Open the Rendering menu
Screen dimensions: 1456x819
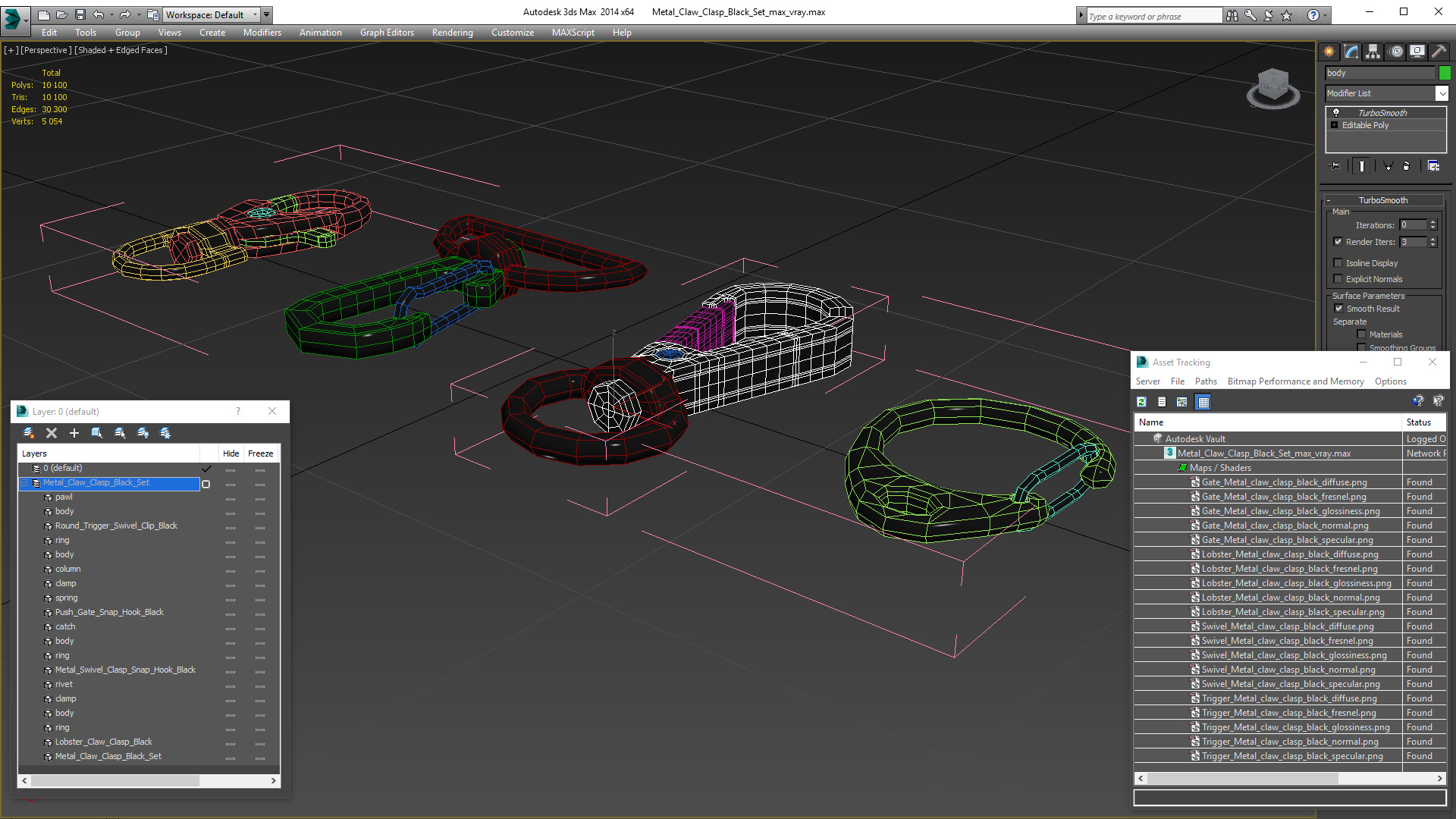pyautogui.click(x=452, y=33)
